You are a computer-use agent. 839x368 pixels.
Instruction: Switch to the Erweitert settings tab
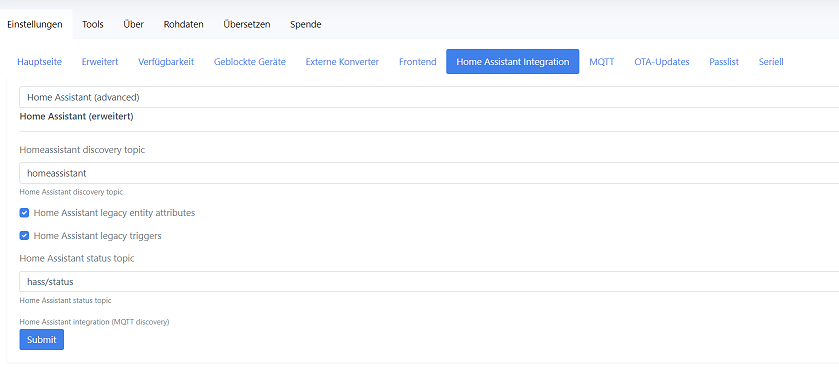(x=100, y=62)
